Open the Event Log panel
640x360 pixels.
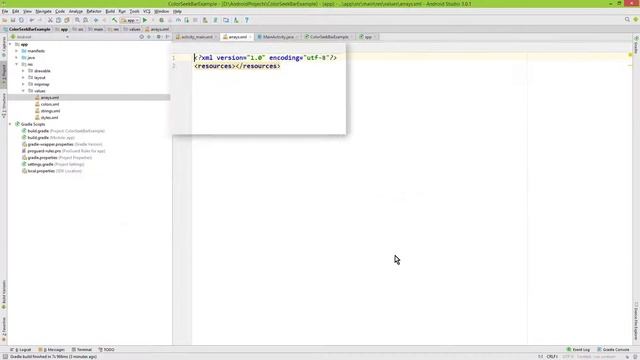coord(578,350)
